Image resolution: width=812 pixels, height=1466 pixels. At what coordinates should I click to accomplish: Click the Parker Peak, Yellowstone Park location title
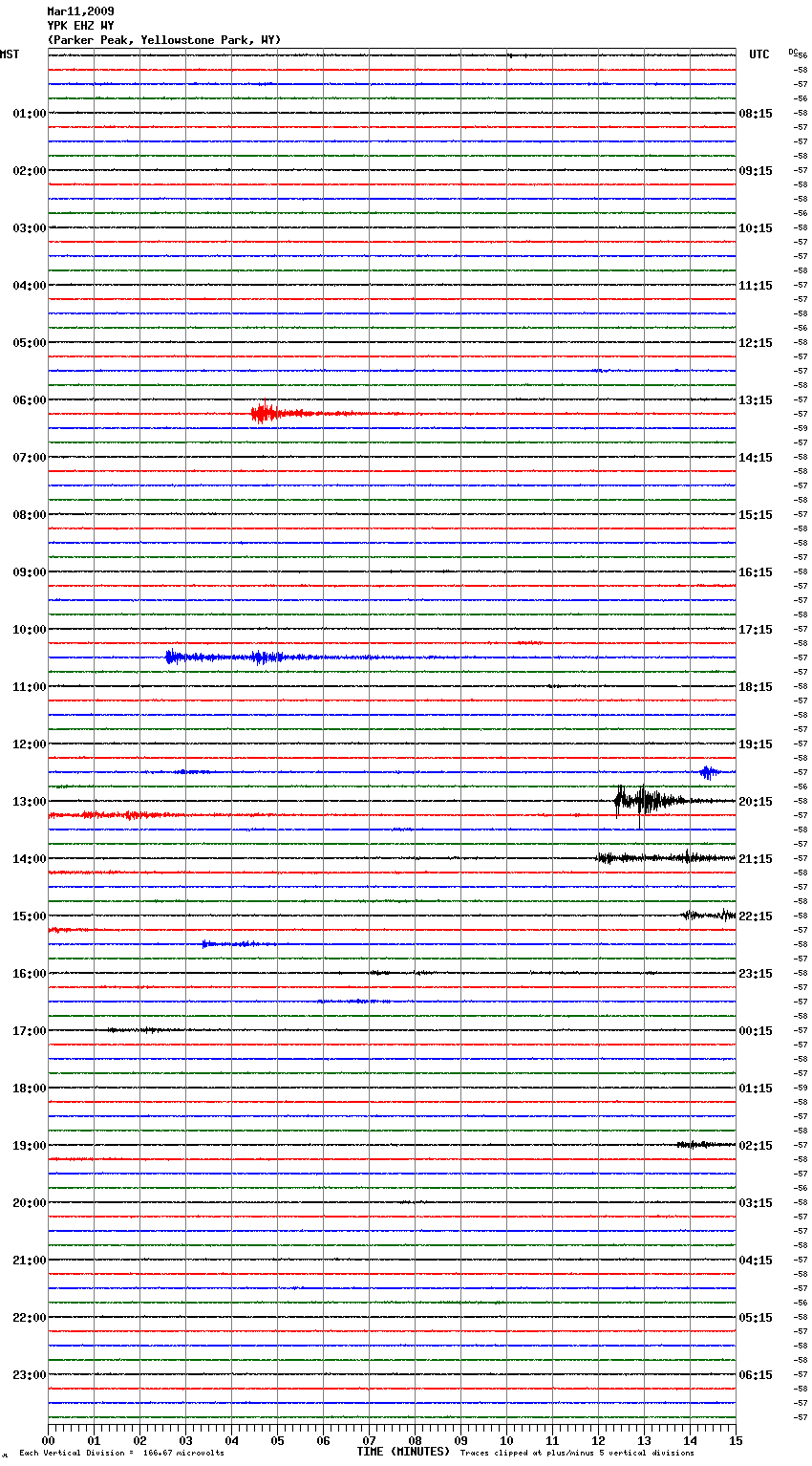(164, 40)
